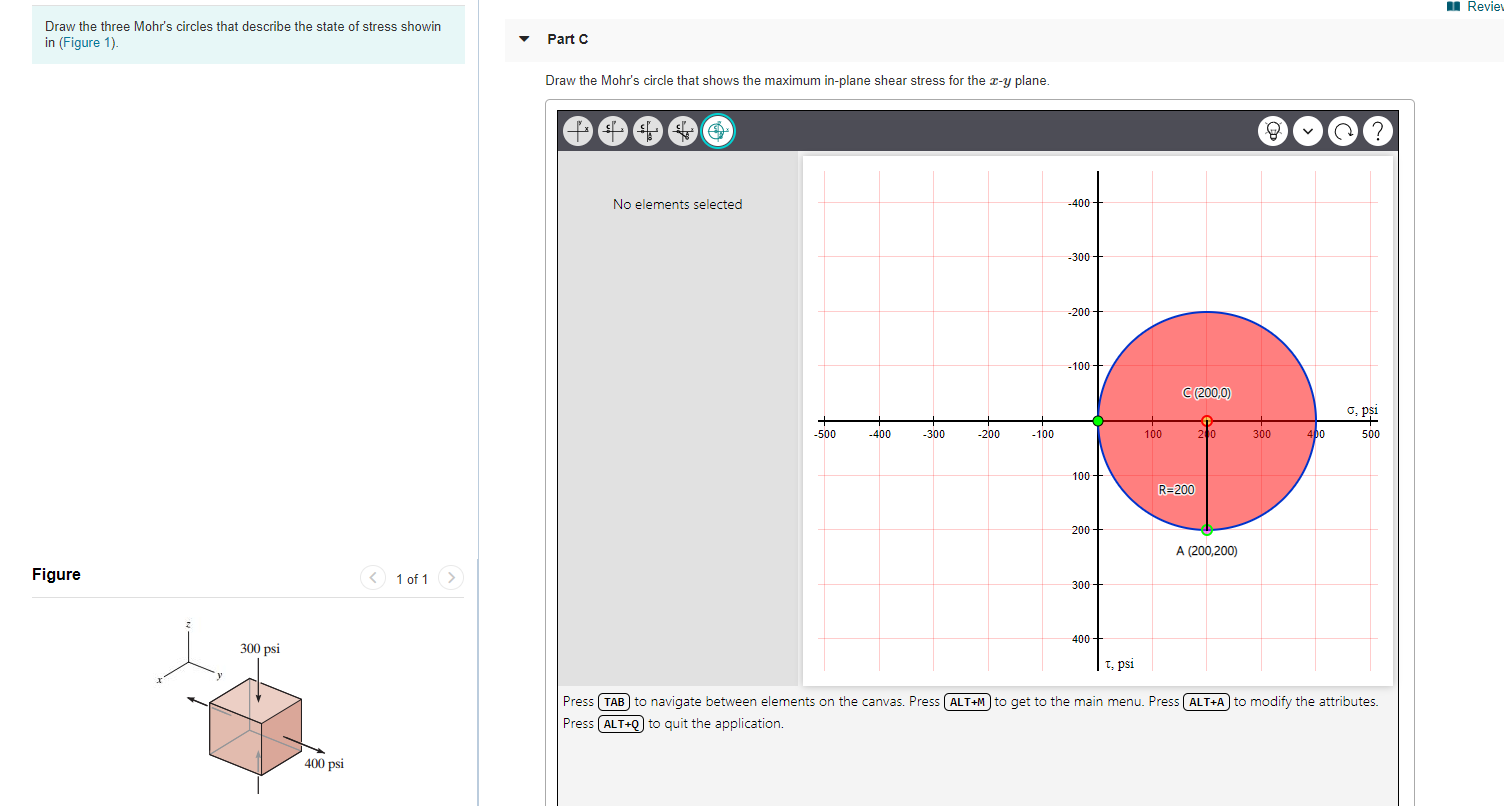Click the -400 tick label on τ axis
Screen dimensions: 1504x806
click(1078, 204)
